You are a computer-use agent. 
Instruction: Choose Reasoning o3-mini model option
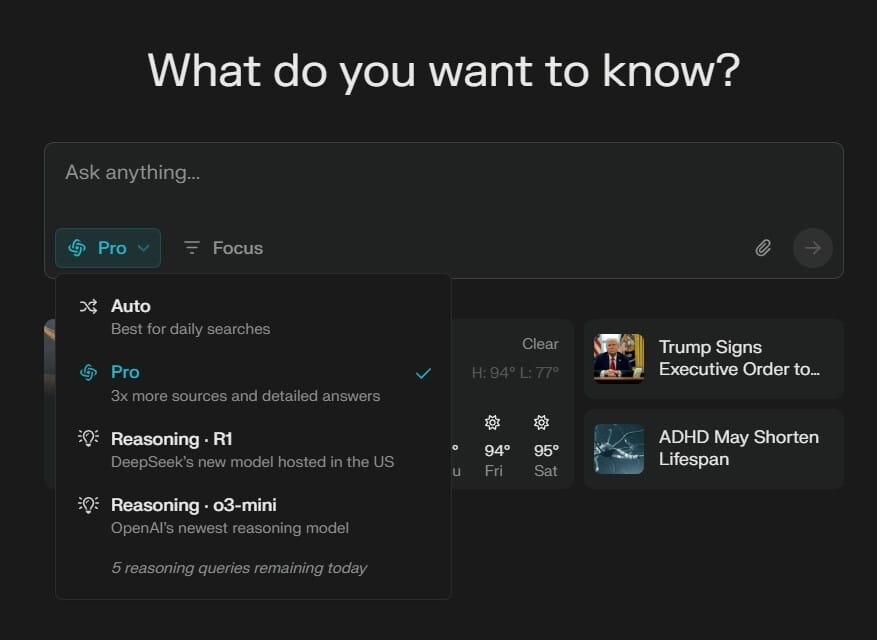click(x=253, y=516)
